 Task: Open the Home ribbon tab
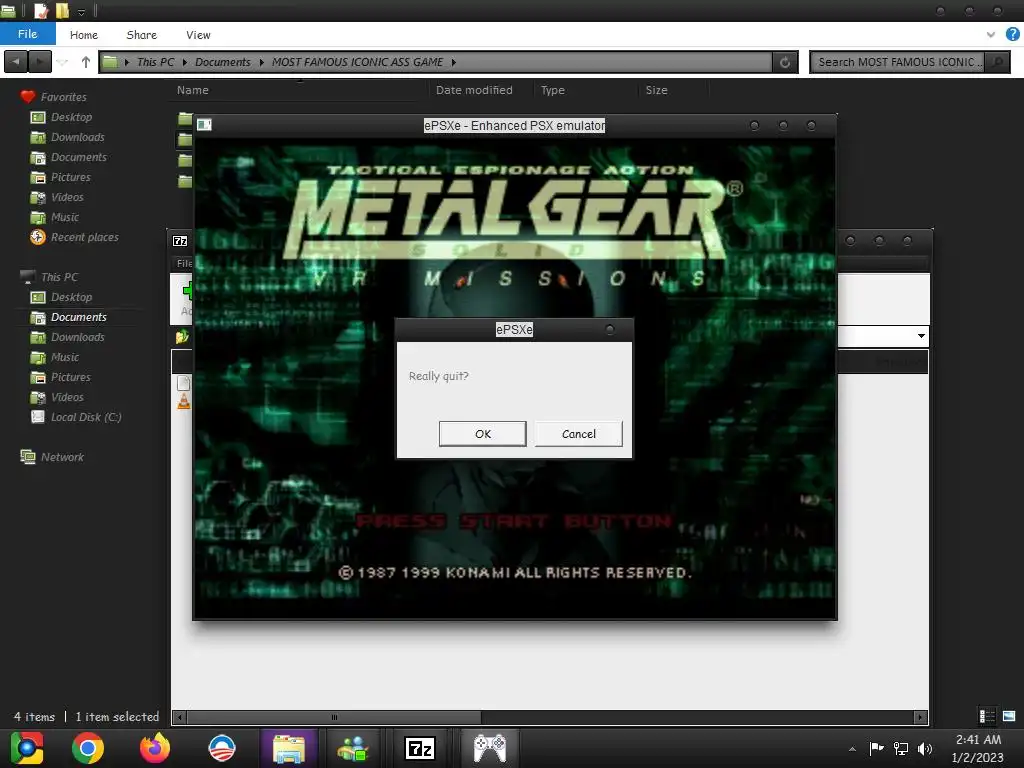tap(84, 35)
